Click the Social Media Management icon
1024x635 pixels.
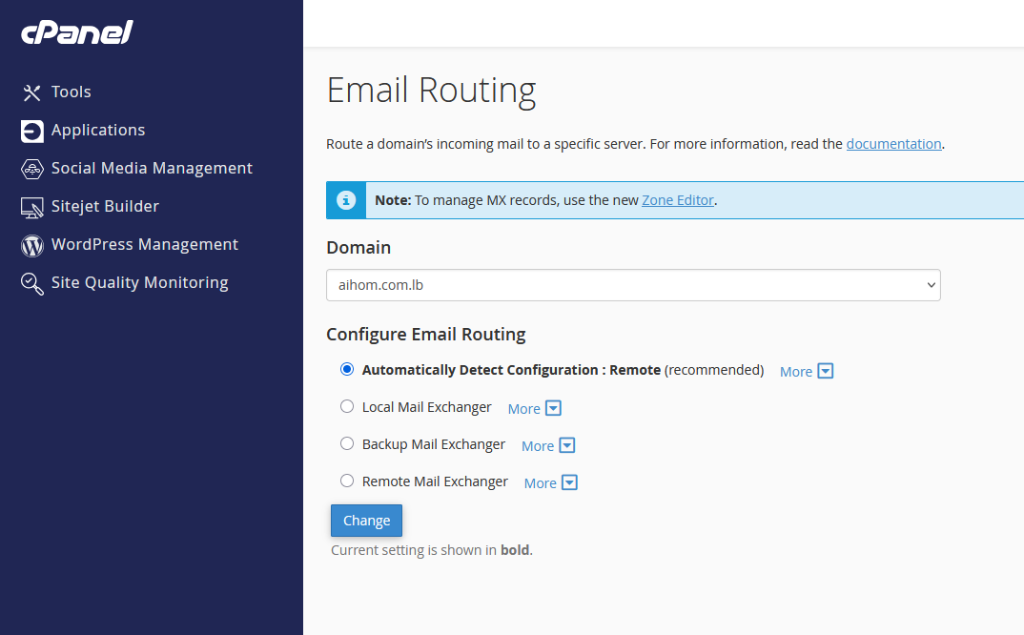[x=32, y=169]
